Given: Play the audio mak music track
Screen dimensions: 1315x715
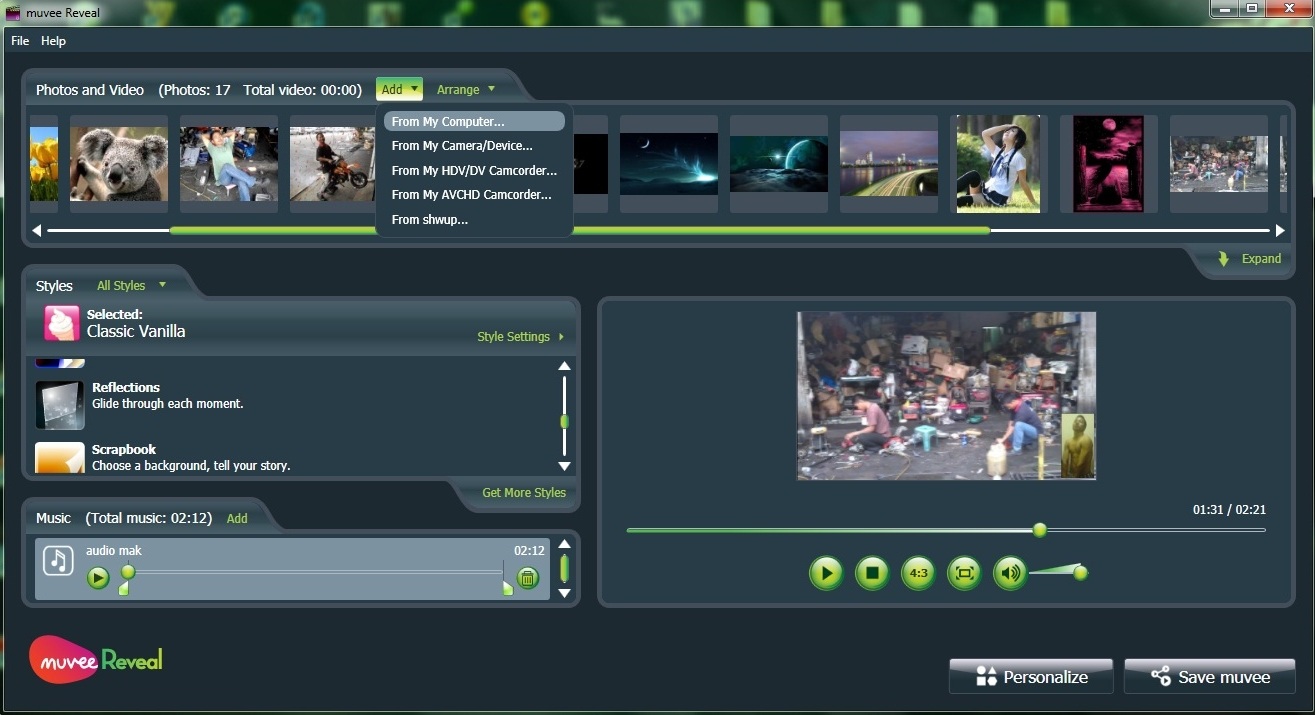Looking at the screenshot, I should (x=97, y=577).
